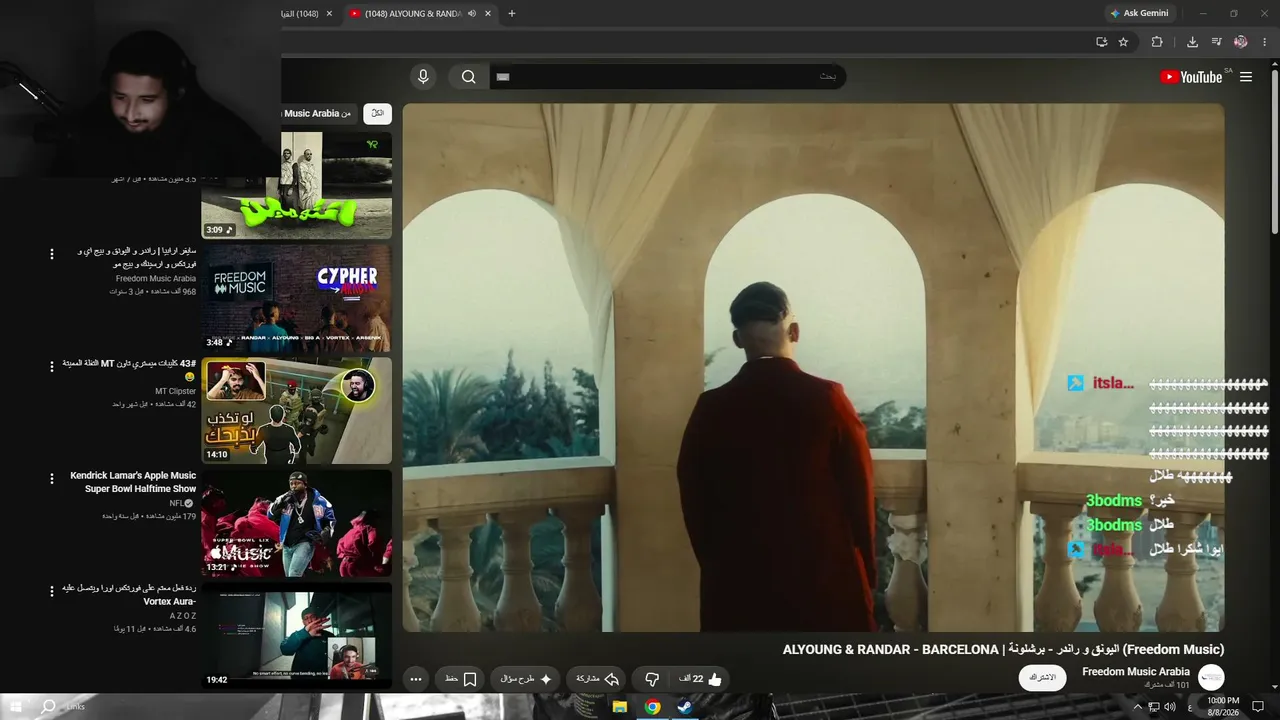Viewport: 1280px width, 720px height.
Task: Select the 'Music Arabia' filter chip
Action: tap(317, 114)
